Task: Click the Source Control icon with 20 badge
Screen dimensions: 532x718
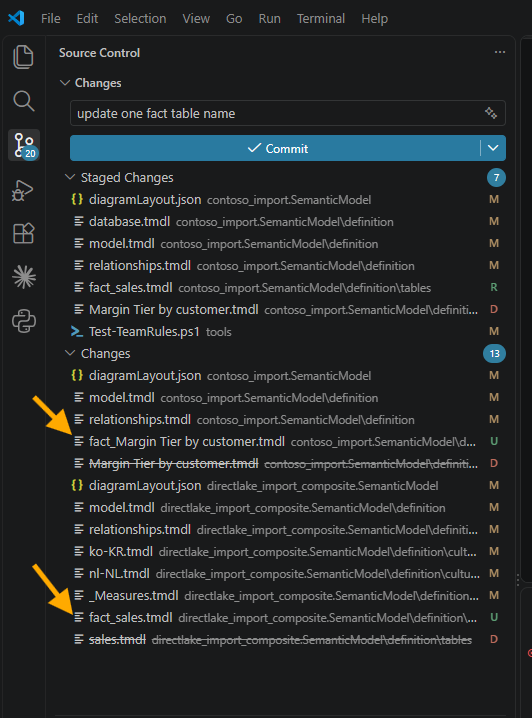Action: point(24,145)
